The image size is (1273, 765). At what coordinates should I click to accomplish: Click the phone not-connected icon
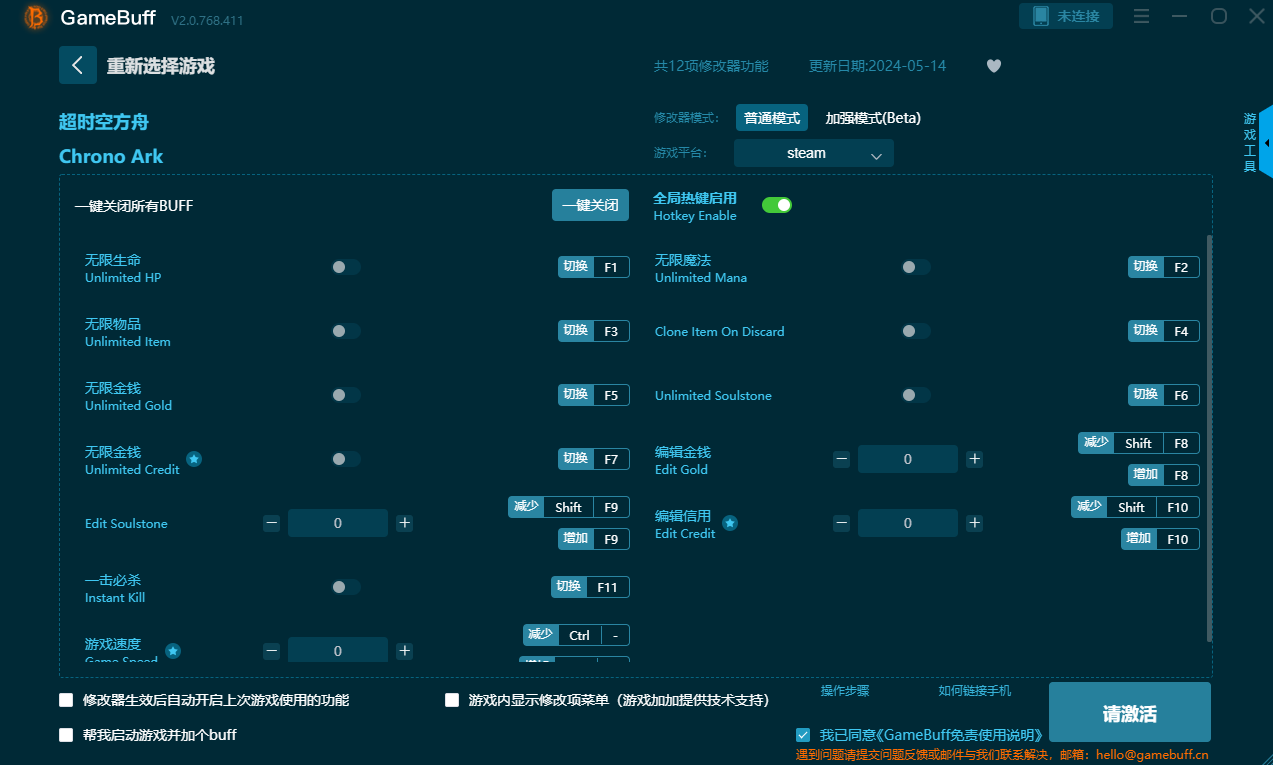(x=1040, y=16)
